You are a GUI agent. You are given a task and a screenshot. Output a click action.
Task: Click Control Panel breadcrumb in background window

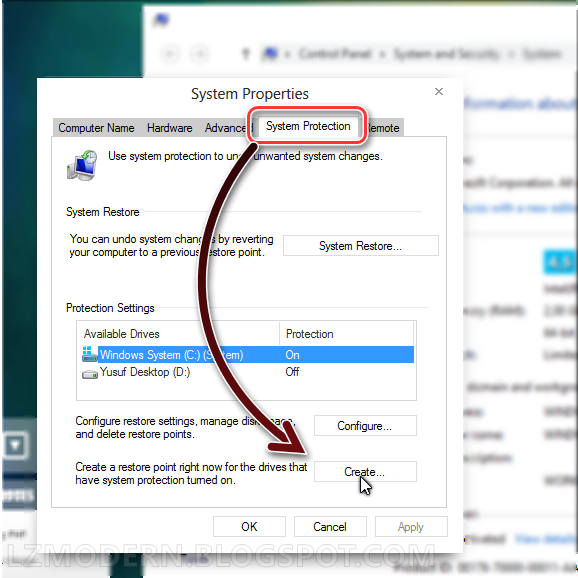tap(335, 54)
